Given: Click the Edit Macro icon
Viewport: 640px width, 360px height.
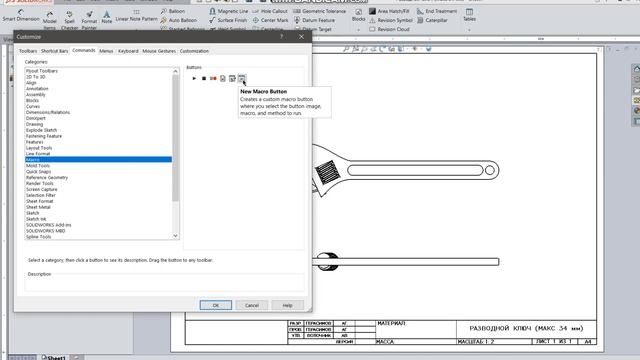Looking at the screenshot, I should 232,78.
